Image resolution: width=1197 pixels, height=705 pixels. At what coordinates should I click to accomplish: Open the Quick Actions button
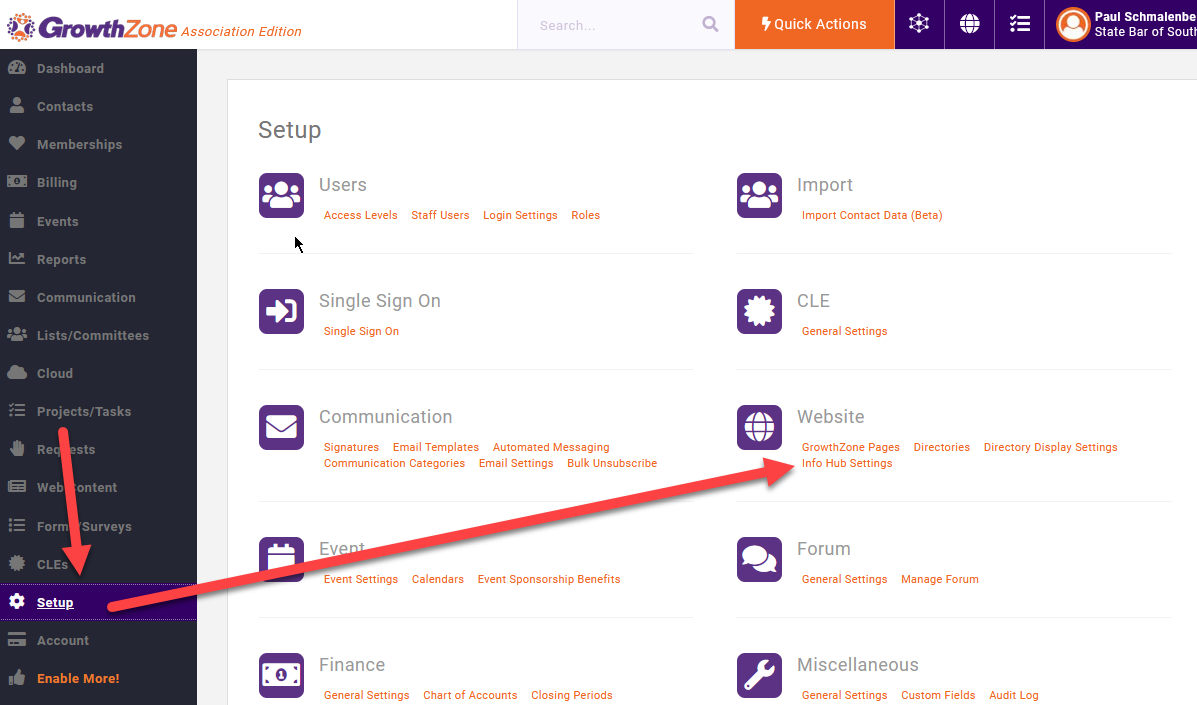coord(814,24)
